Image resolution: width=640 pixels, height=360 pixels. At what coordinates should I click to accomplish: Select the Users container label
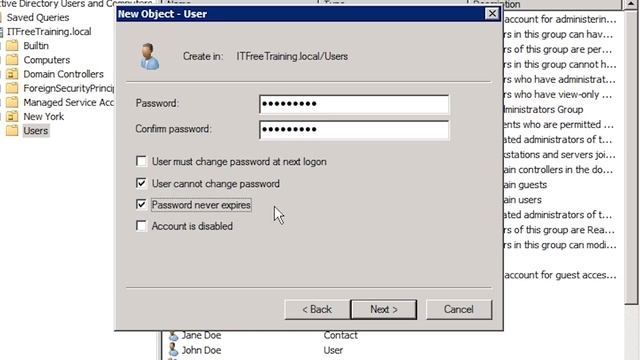(36, 131)
